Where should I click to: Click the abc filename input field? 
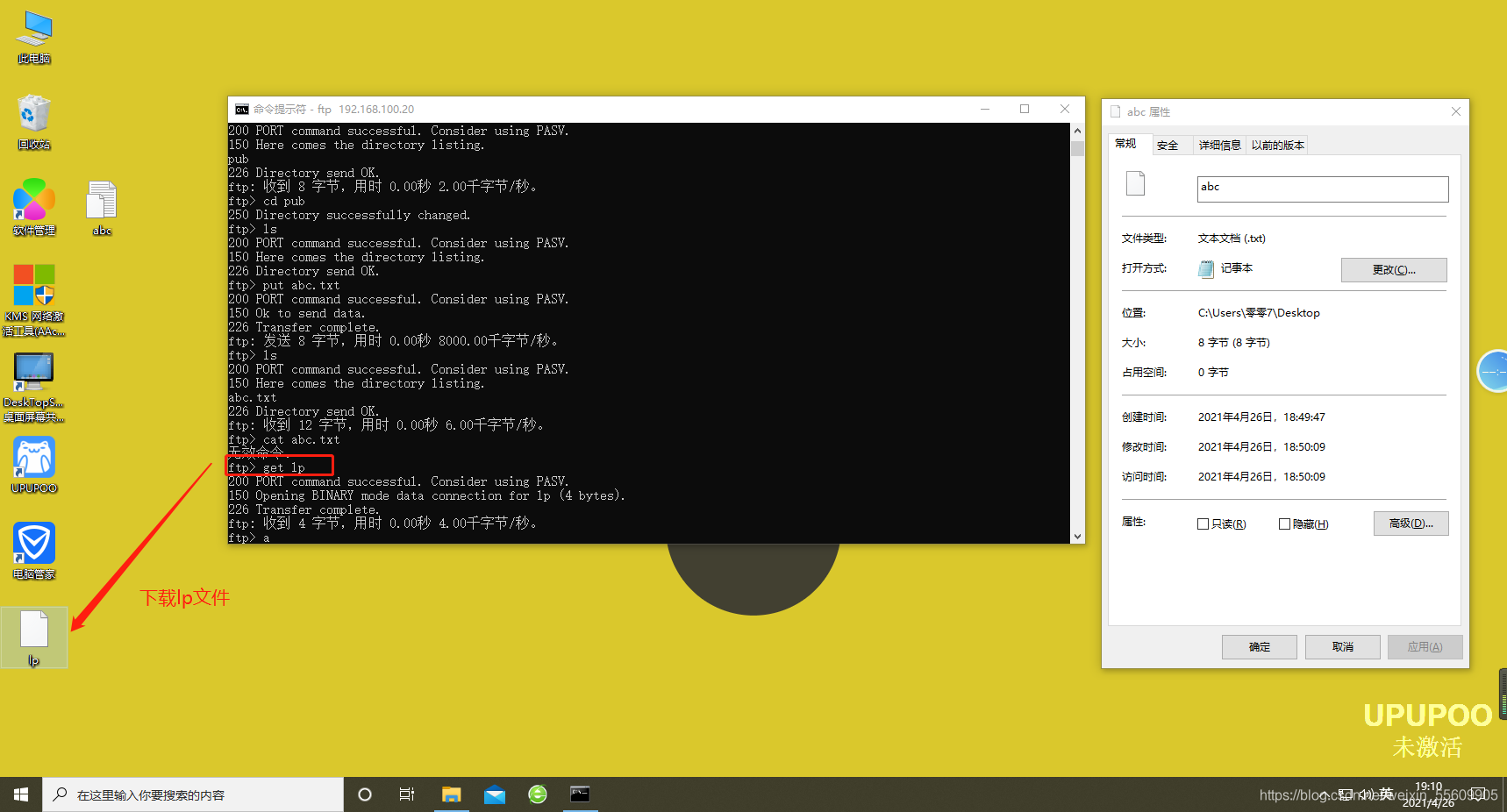(1323, 189)
